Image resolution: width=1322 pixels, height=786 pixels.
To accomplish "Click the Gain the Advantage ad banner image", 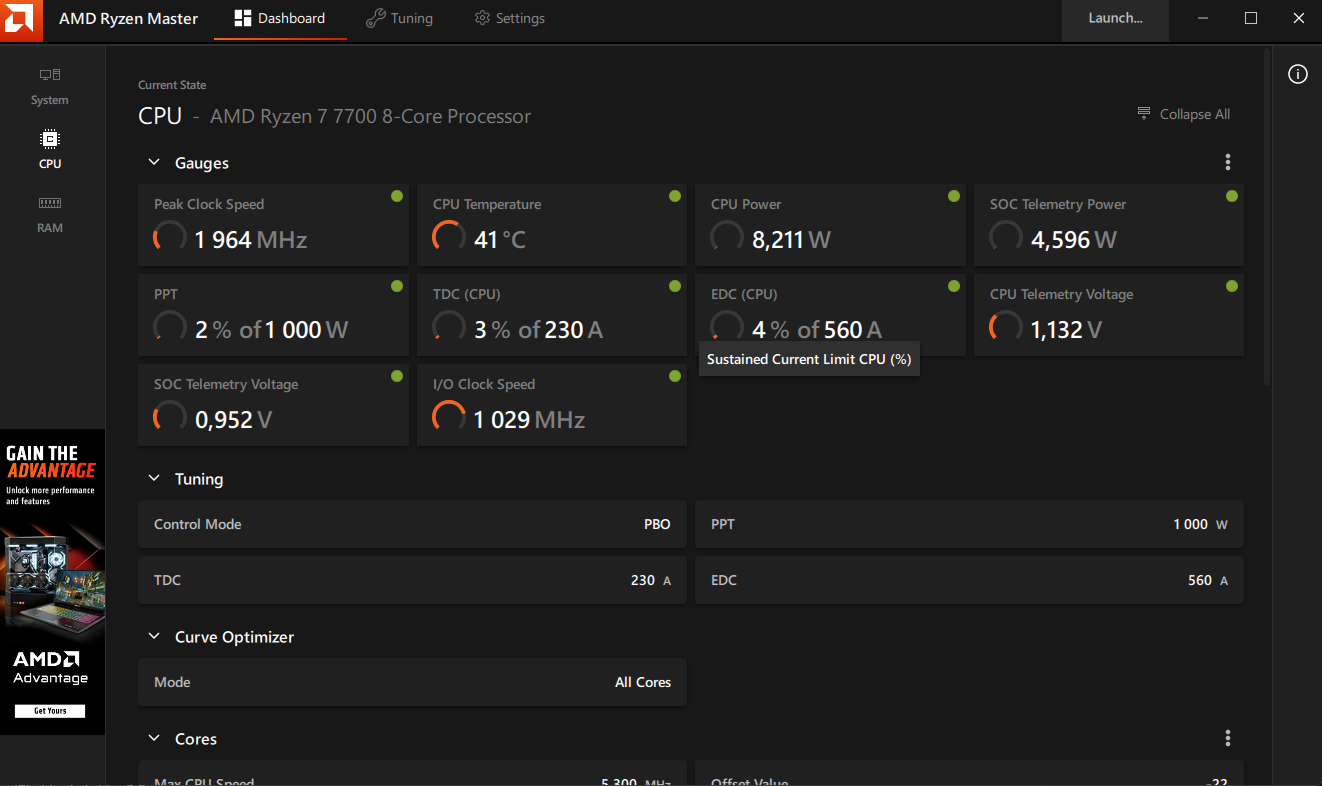I will pyautogui.click(x=52, y=582).
